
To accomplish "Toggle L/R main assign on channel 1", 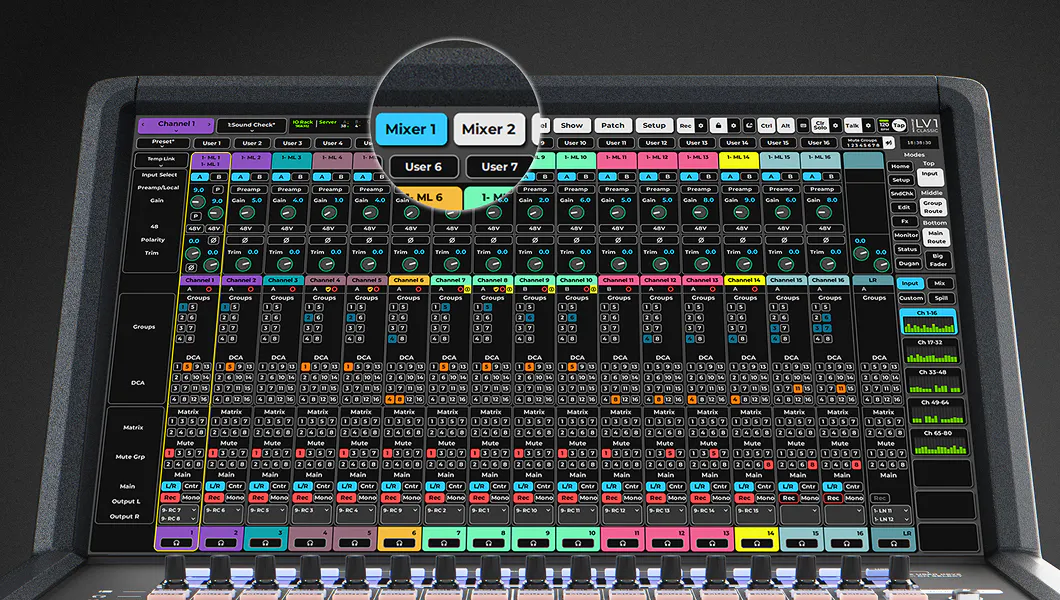I will [170, 486].
